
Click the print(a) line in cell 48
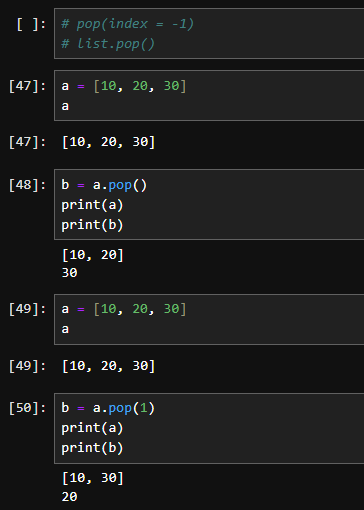pos(92,205)
